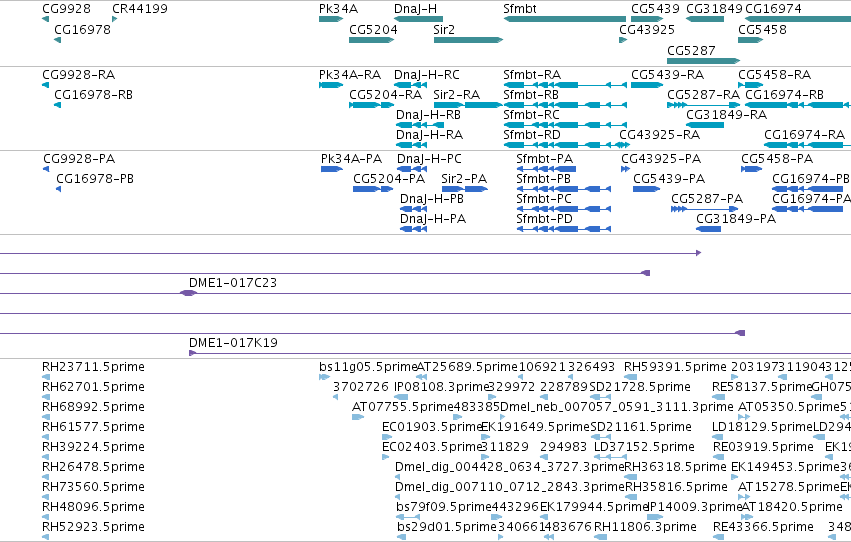Click the DnaJ-H-PA protein feature
The width and height of the screenshot is (851, 542).
(x=414, y=229)
